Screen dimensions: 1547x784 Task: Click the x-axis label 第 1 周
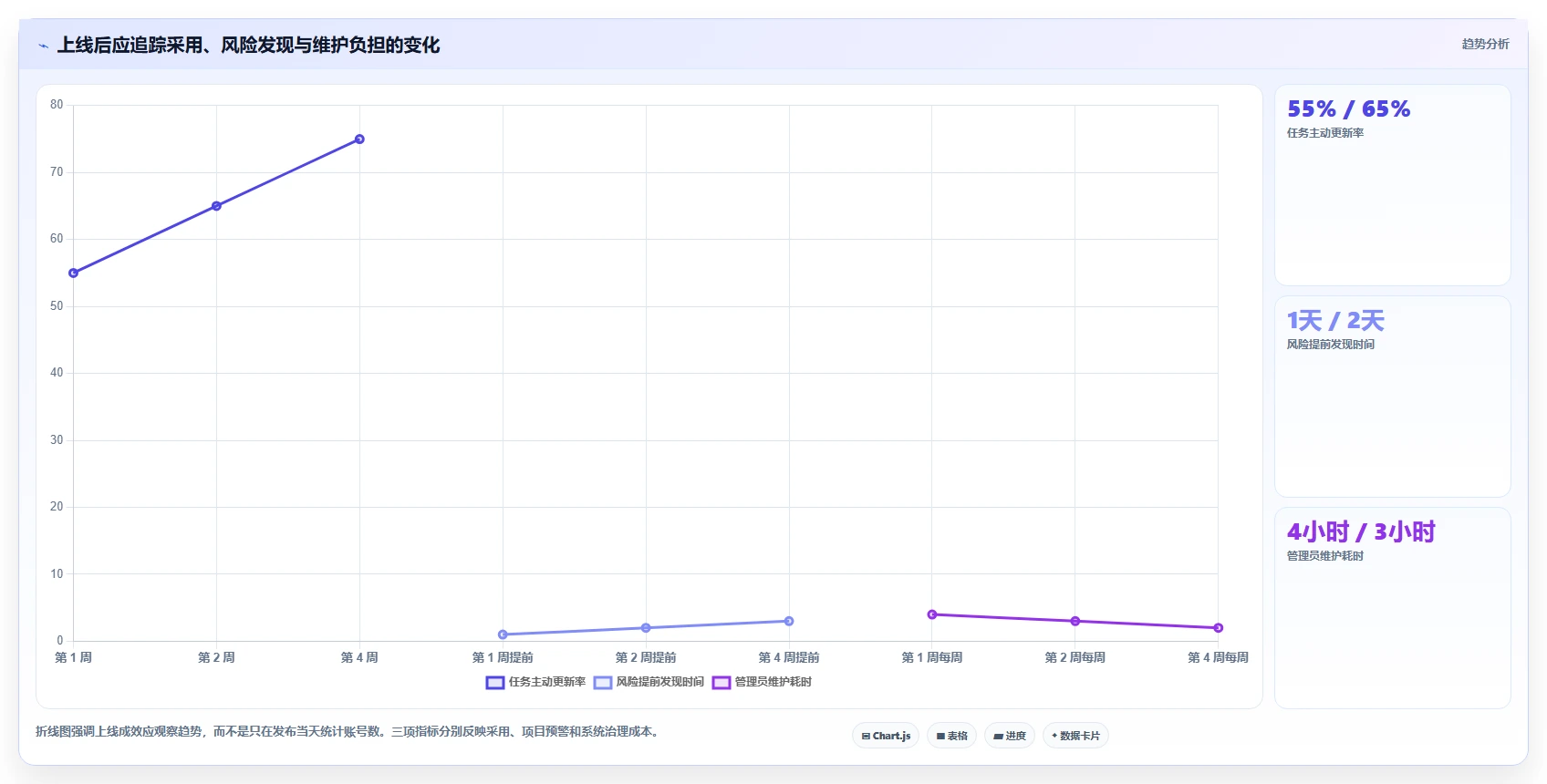(74, 657)
